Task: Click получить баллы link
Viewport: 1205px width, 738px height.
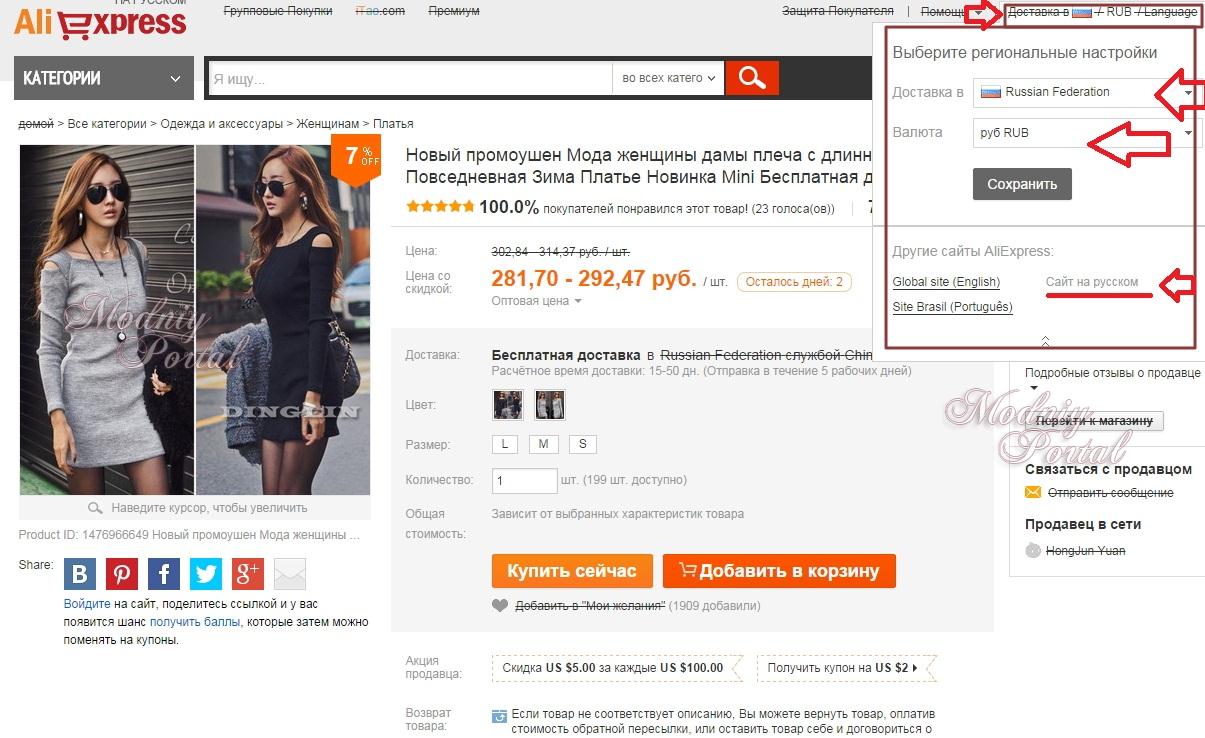Action: (195, 622)
